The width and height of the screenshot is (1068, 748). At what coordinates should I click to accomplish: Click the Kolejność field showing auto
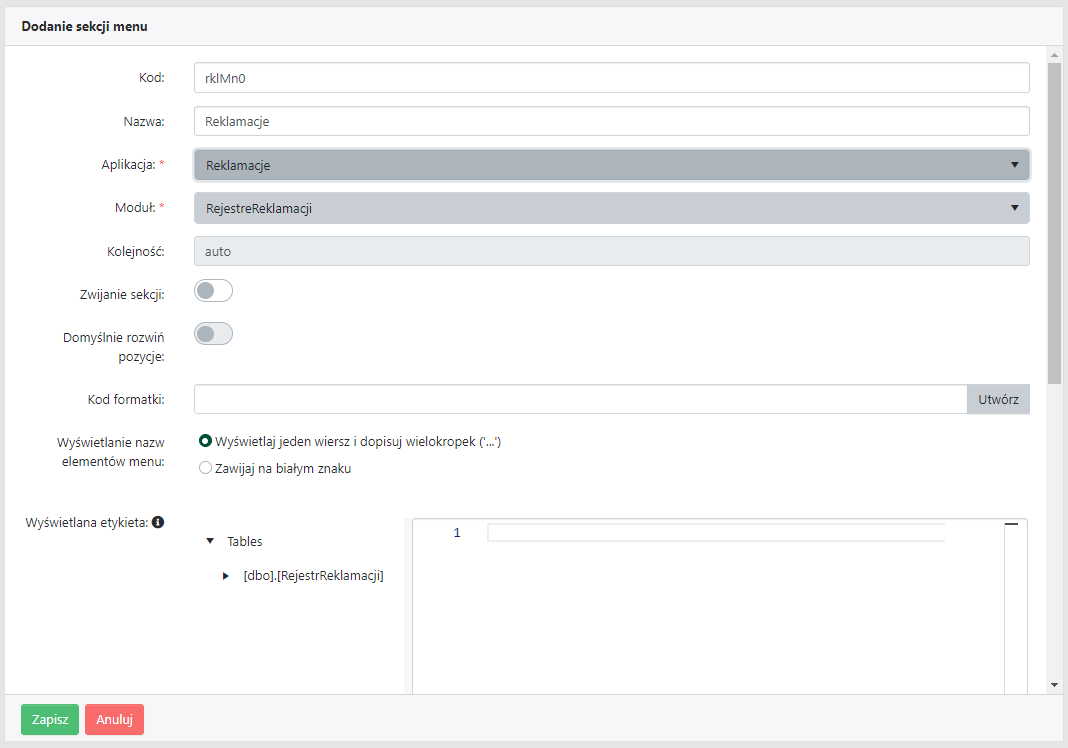click(x=611, y=252)
